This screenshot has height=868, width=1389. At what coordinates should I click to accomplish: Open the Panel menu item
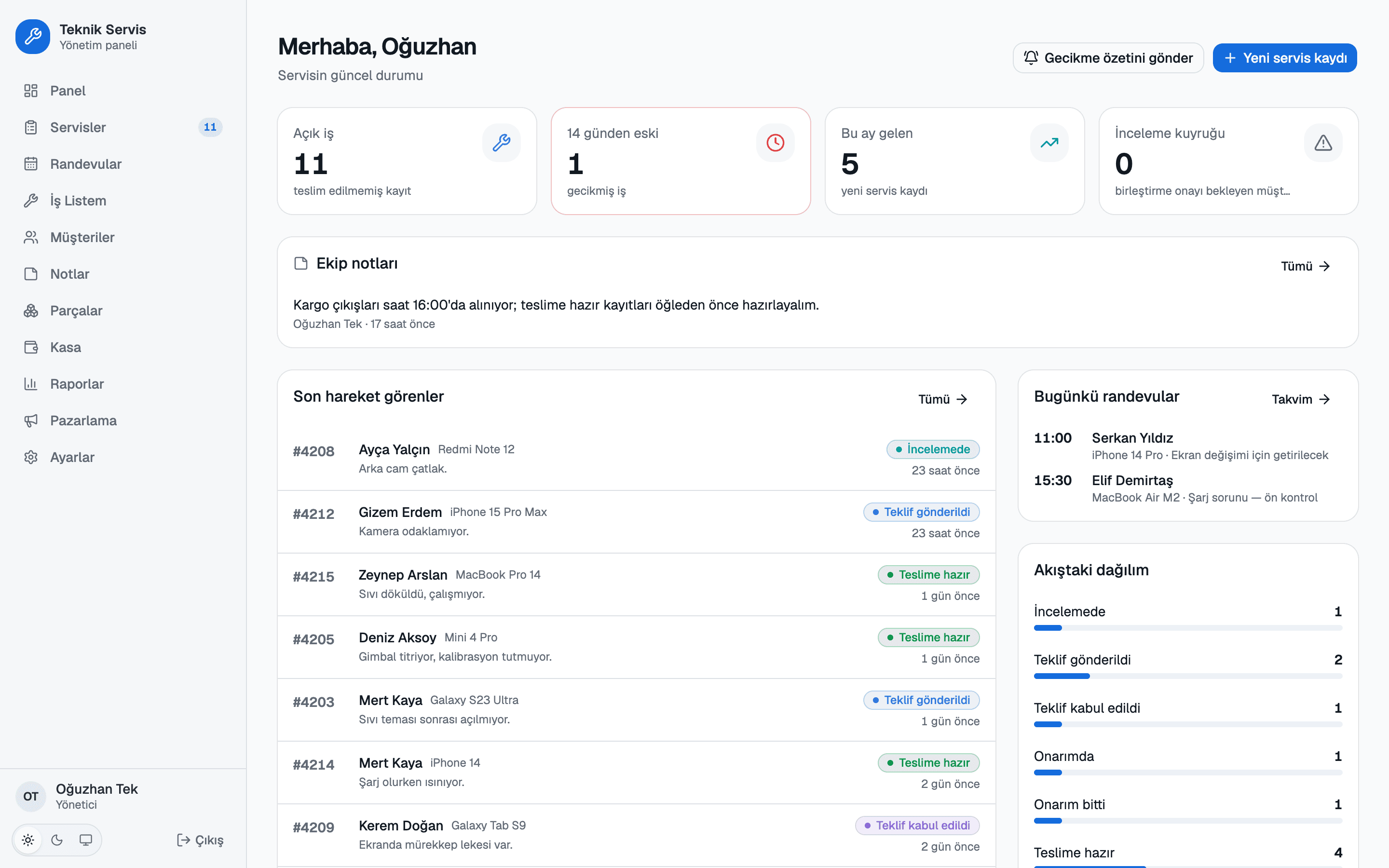(x=123, y=91)
